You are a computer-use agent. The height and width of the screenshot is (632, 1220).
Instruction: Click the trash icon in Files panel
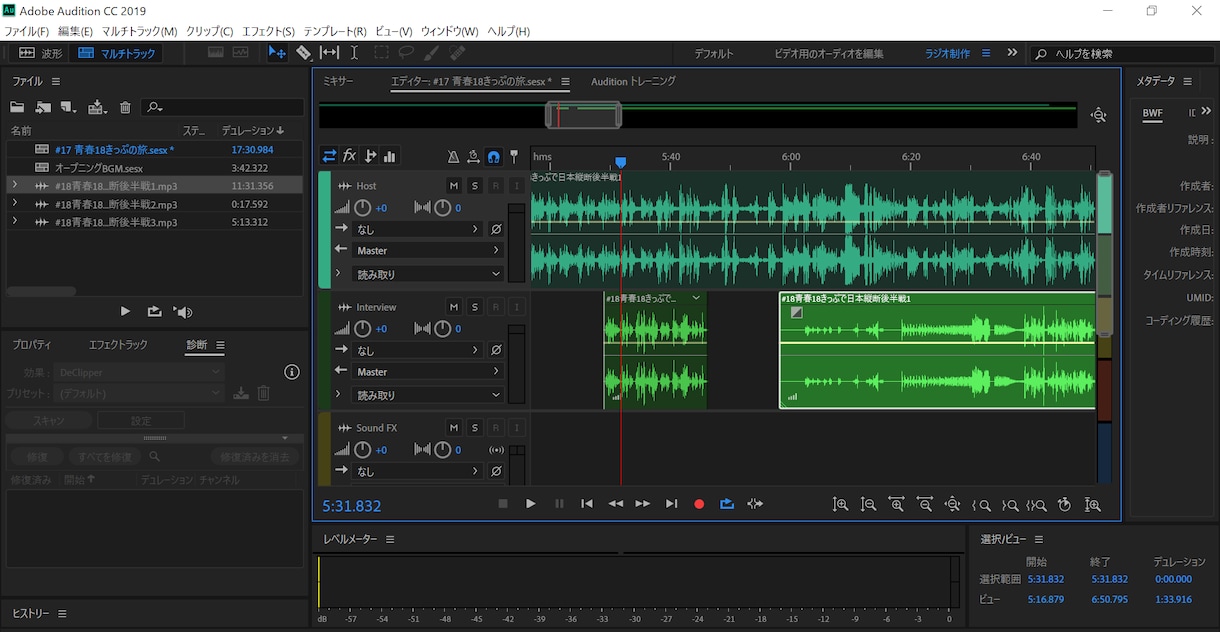click(125, 107)
